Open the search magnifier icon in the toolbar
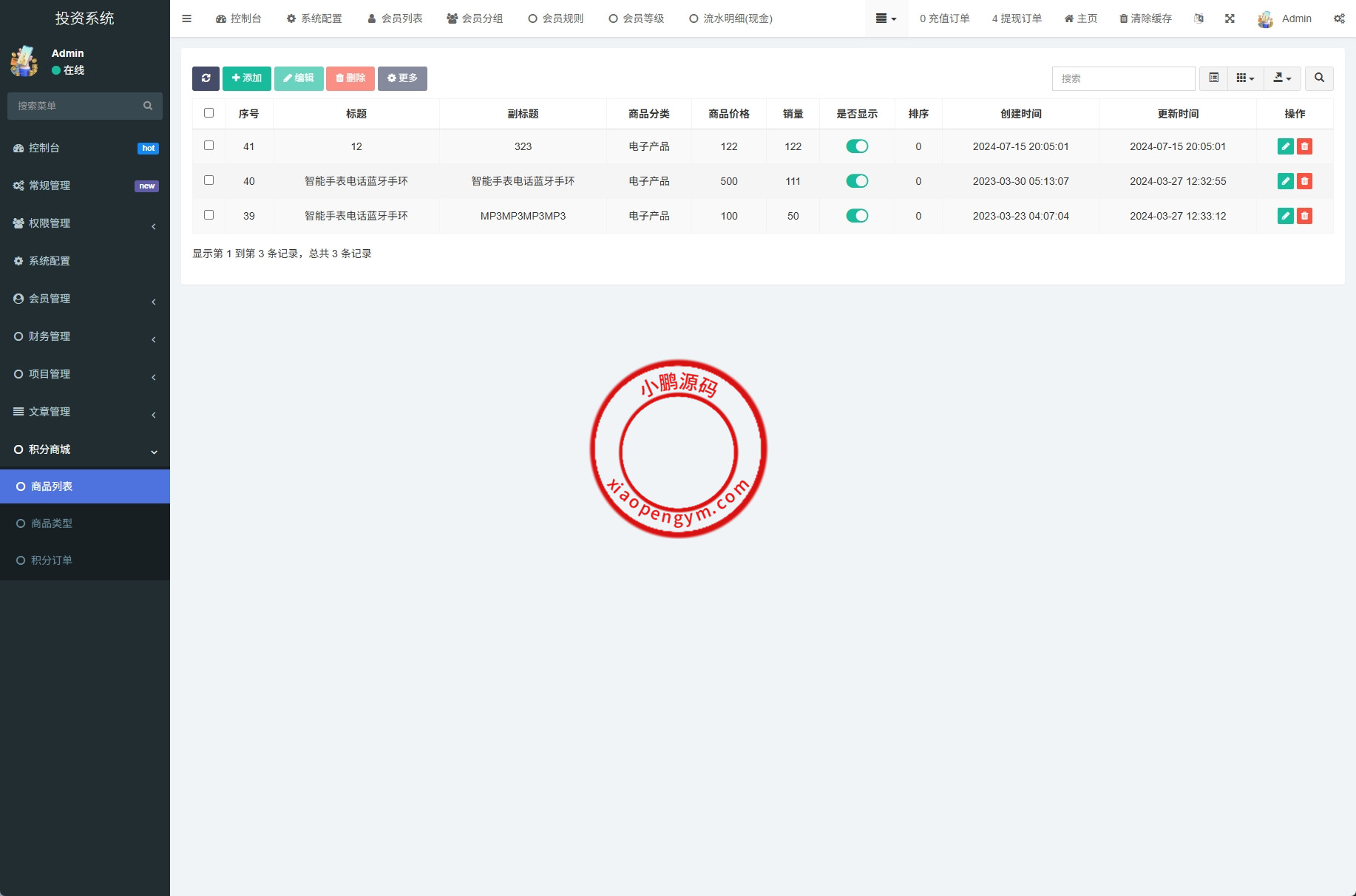This screenshot has height=896, width=1356. pyautogui.click(x=1320, y=78)
